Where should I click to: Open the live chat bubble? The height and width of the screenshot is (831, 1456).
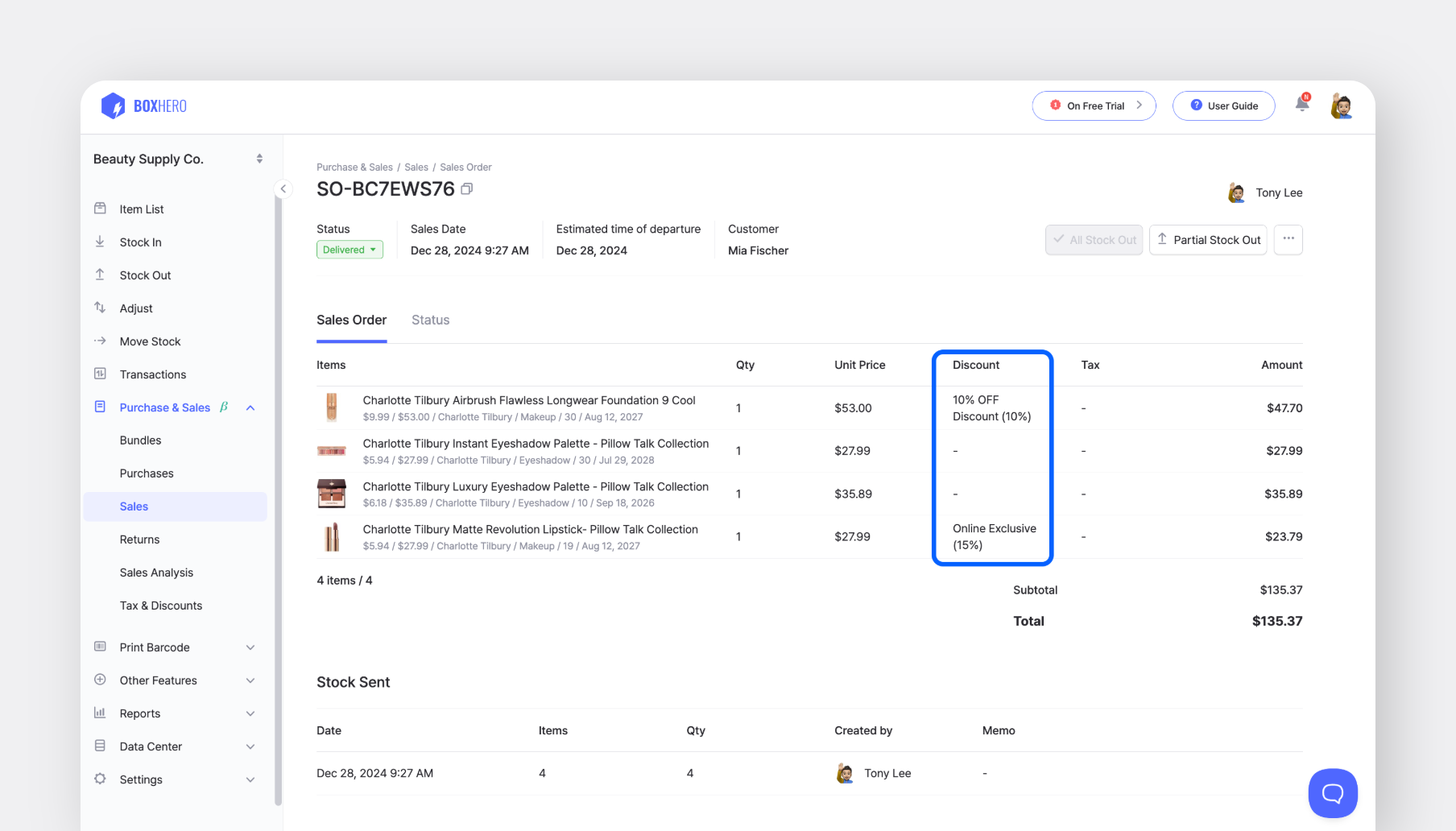[x=1332, y=793]
